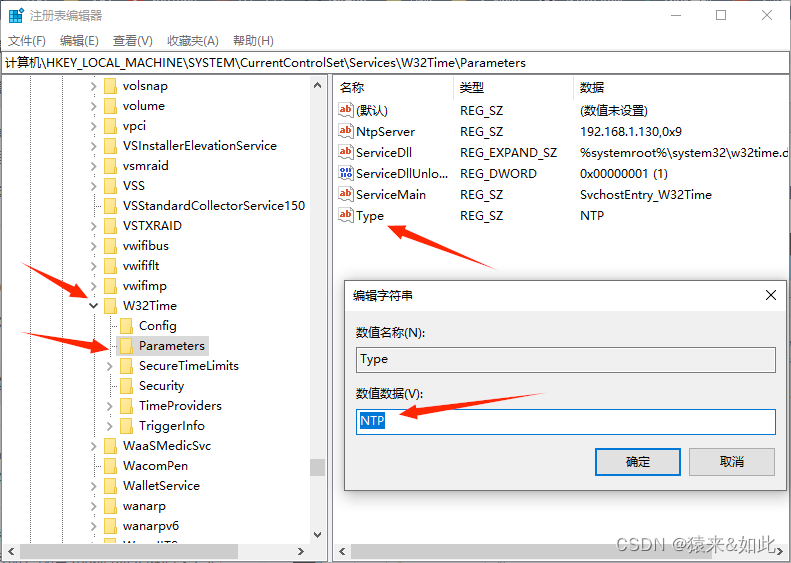Expand the volsnap node
Image resolution: width=791 pixels, height=563 pixels.
[93, 86]
